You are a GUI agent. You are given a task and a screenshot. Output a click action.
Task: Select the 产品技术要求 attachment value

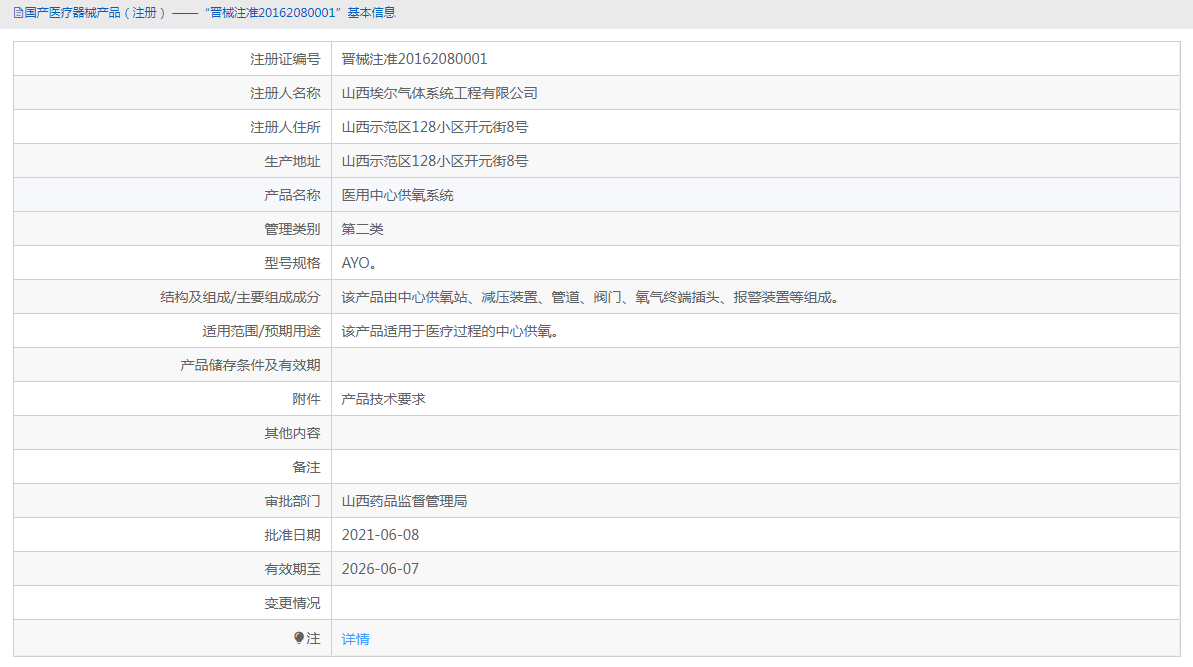[x=383, y=399]
